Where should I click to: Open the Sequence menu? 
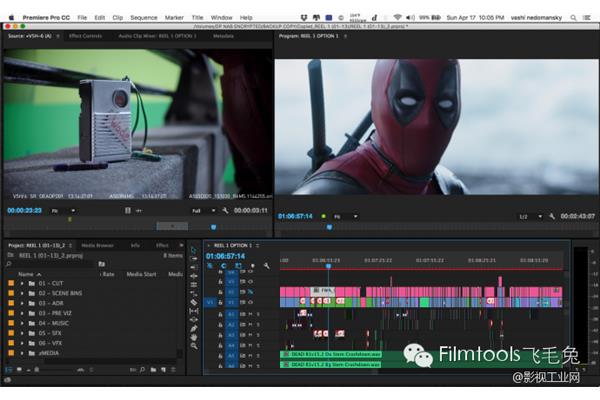tap(143, 18)
